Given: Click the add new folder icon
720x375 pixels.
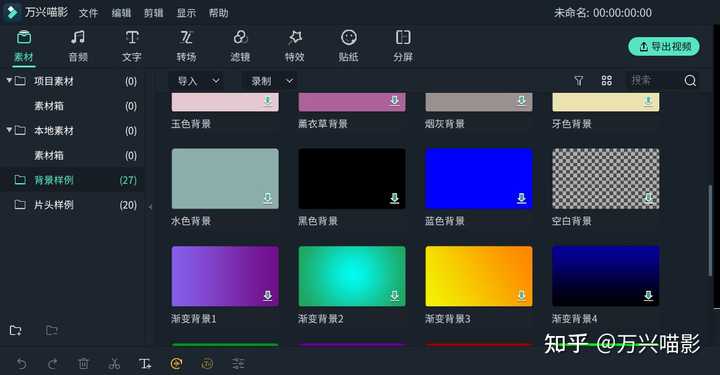Looking at the screenshot, I should (x=16, y=330).
